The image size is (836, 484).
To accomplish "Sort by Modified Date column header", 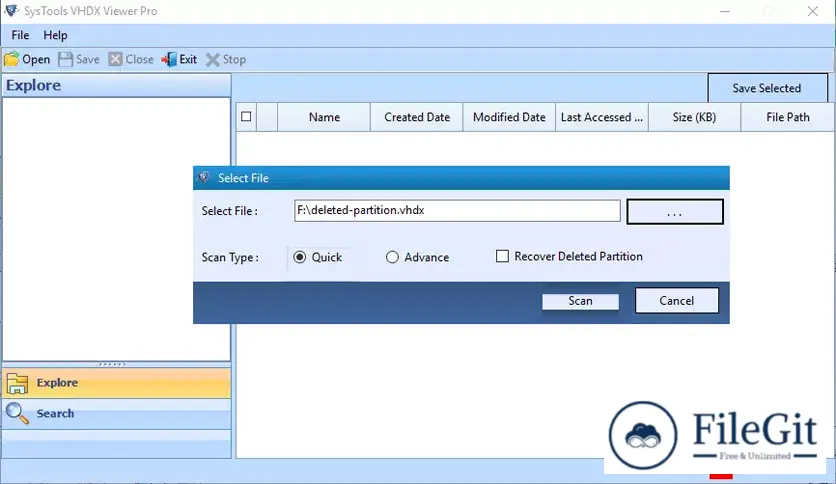I will pyautogui.click(x=509, y=117).
